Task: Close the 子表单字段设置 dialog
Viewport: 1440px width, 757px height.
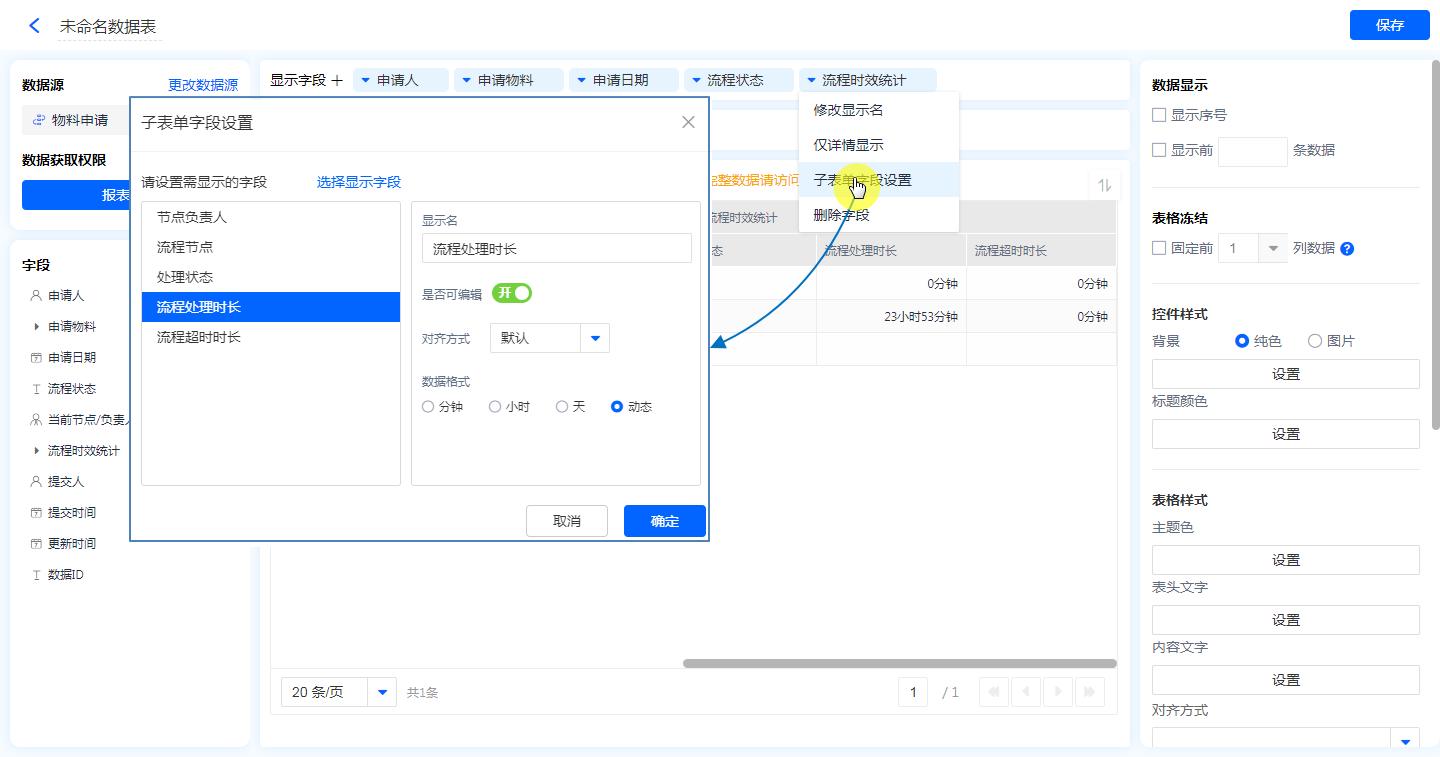Action: pyautogui.click(x=688, y=122)
